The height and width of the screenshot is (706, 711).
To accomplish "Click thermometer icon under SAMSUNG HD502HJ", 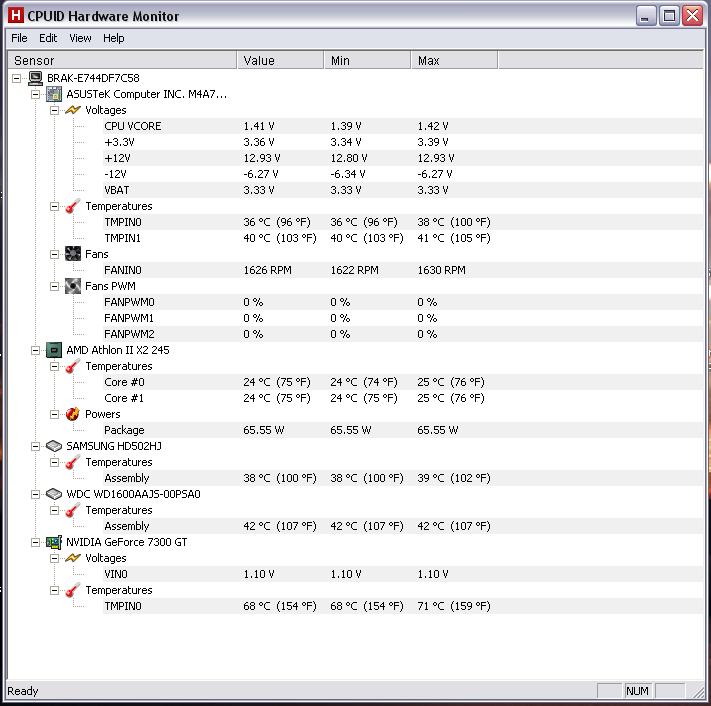I will point(73,462).
